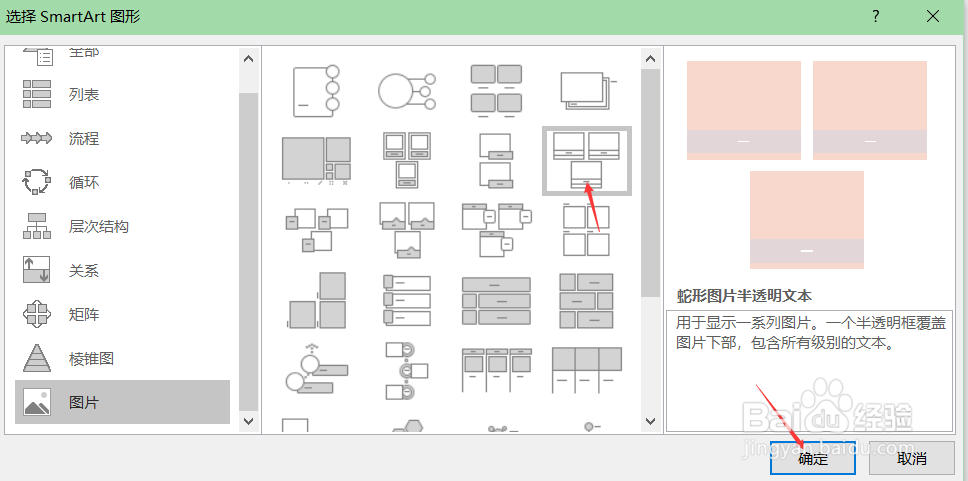Click the preview title 蛇形图片半透明文本

(744, 296)
